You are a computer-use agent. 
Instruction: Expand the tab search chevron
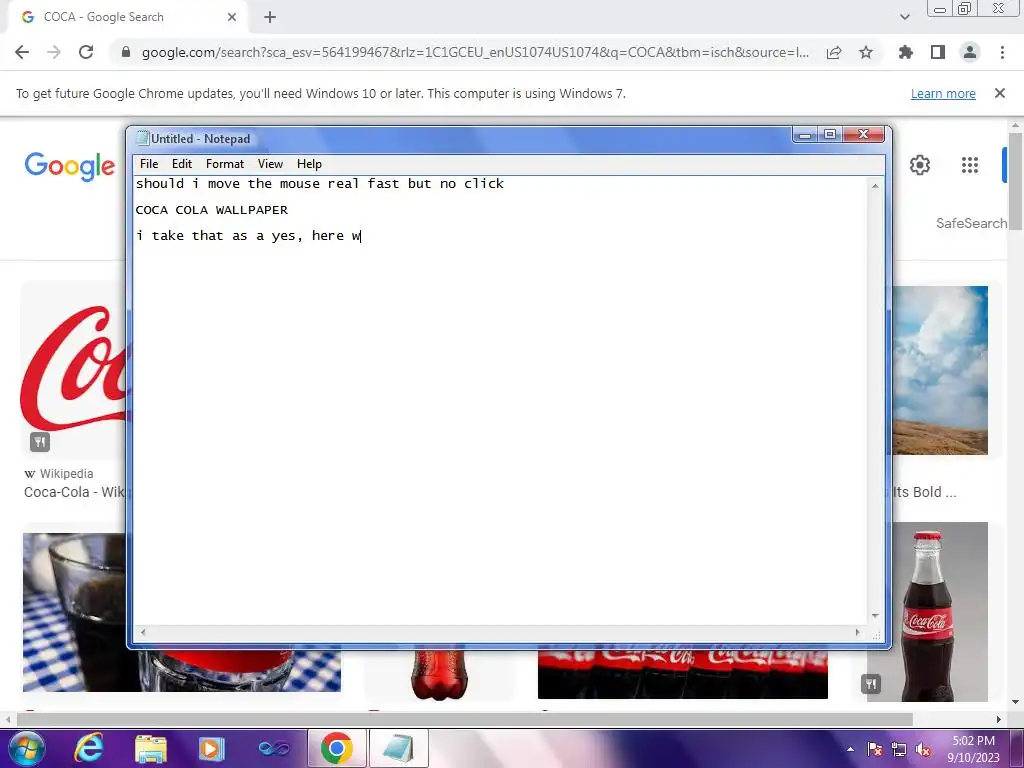[904, 17]
